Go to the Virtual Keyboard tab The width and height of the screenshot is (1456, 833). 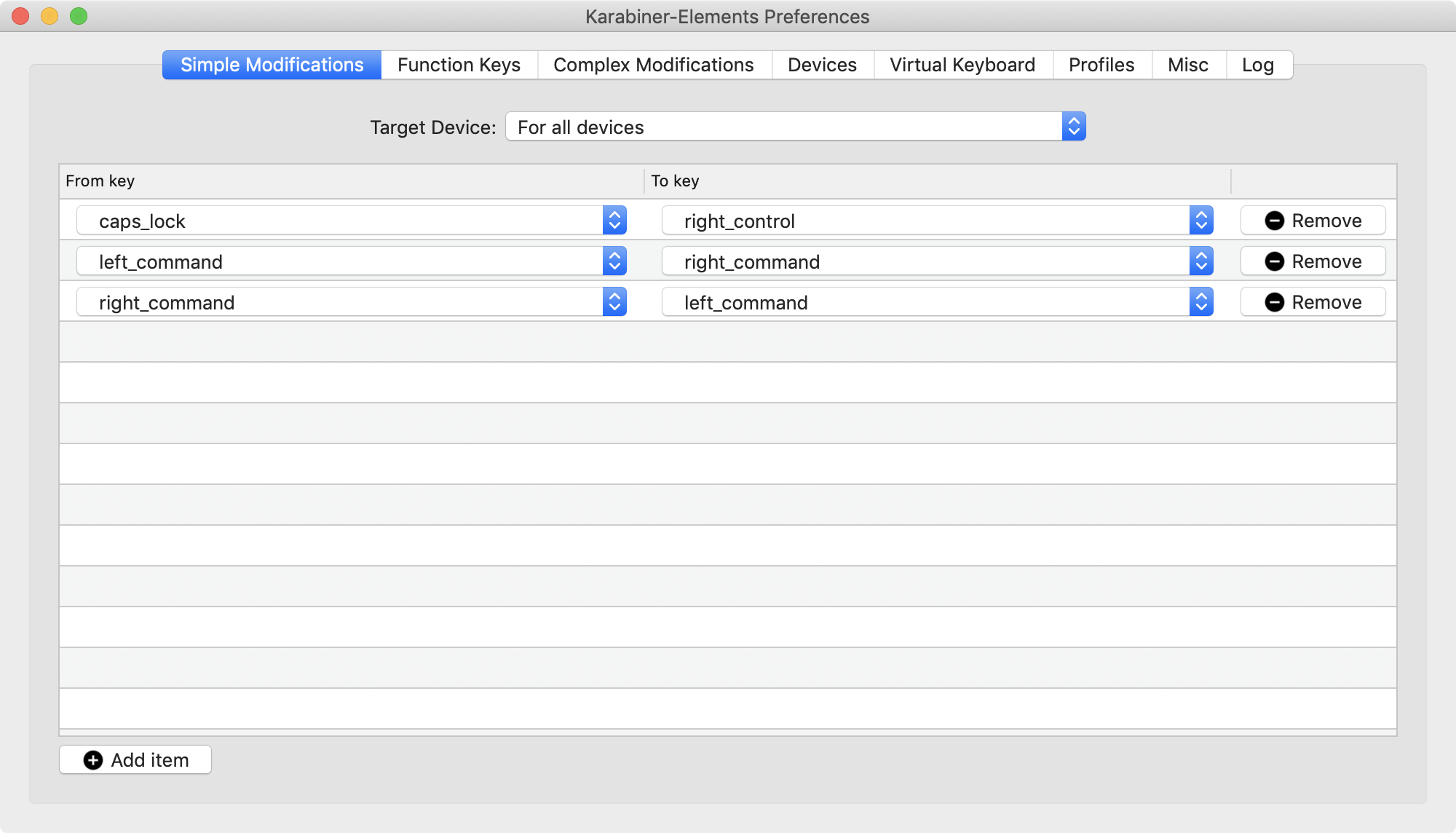pyautogui.click(x=962, y=65)
